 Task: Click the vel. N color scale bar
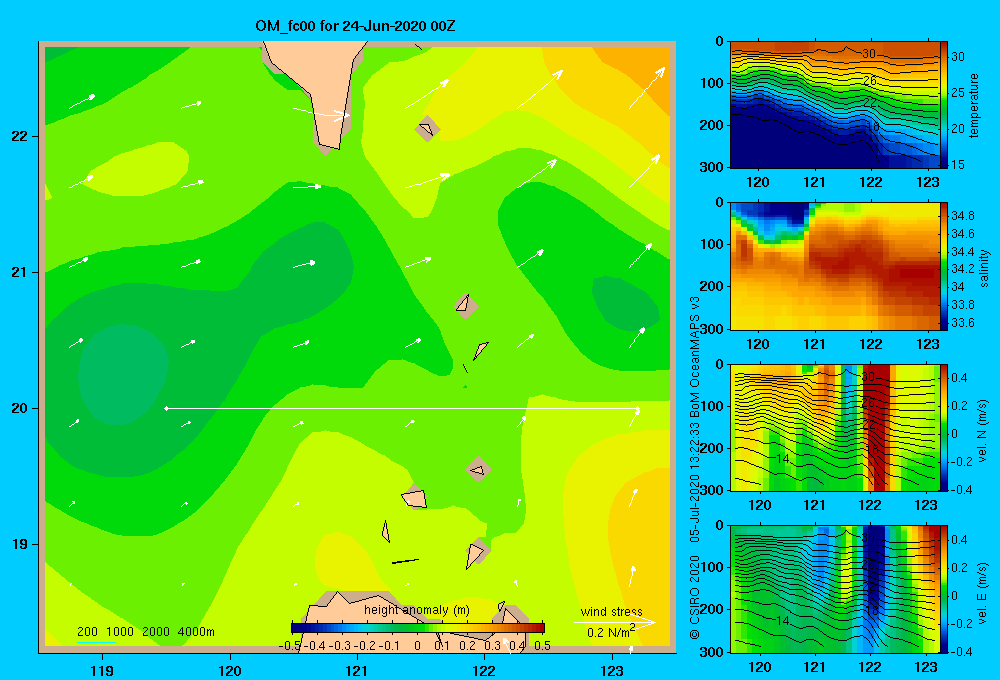[x=944, y=427]
